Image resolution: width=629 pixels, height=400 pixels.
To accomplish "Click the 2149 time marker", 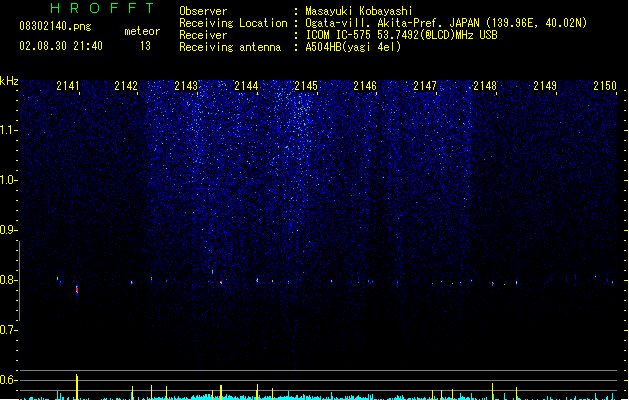I will pyautogui.click(x=545, y=86).
